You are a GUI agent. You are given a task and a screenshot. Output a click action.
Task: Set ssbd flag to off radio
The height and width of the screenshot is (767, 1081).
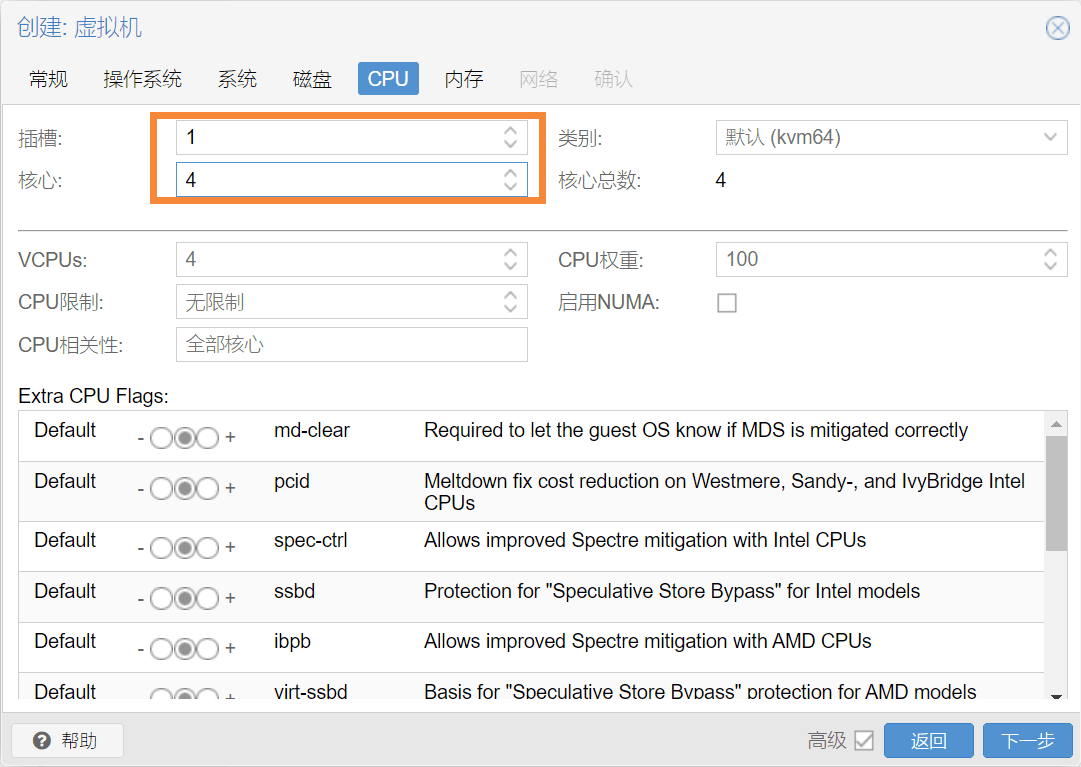[161, 598]
